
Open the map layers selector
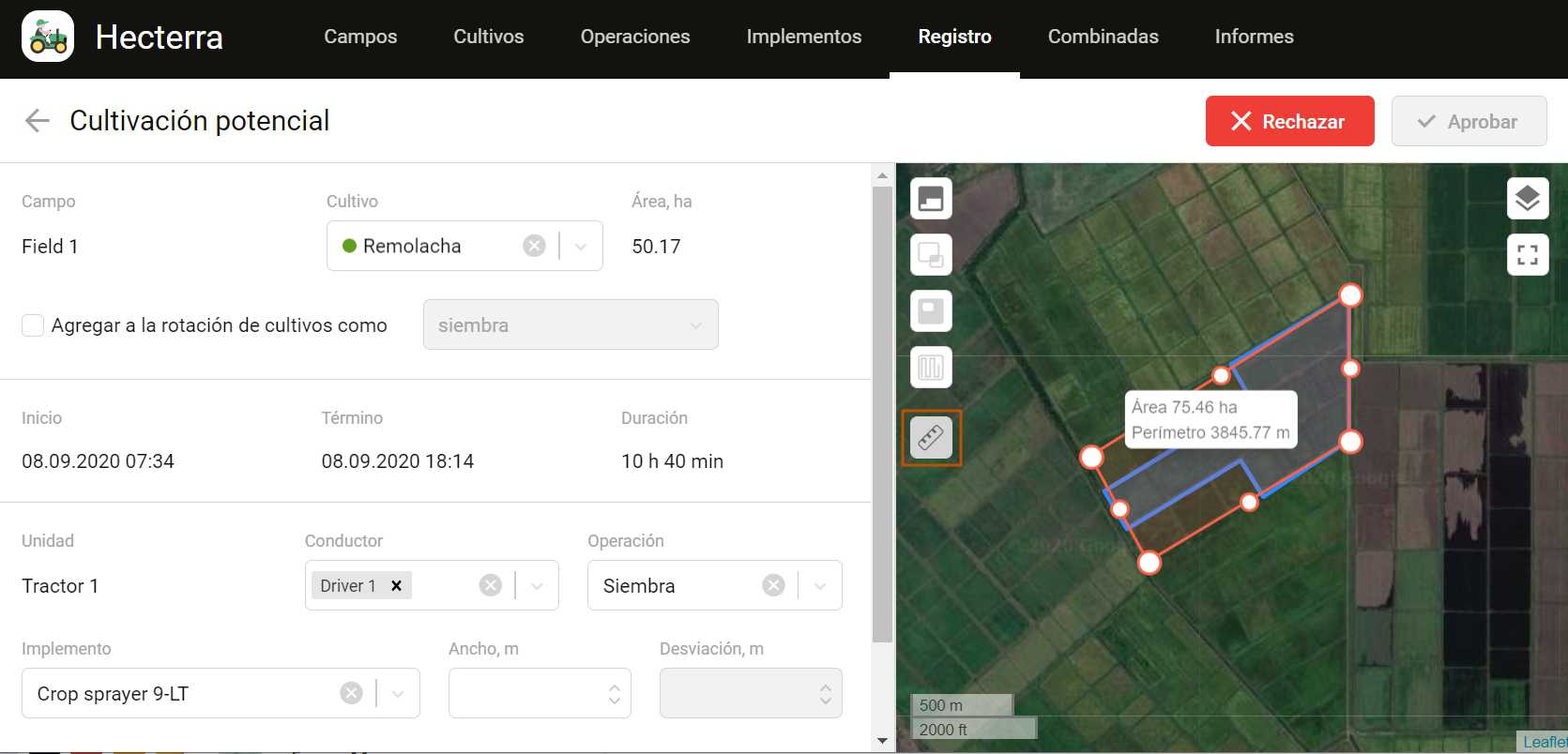coord(1527,199)
